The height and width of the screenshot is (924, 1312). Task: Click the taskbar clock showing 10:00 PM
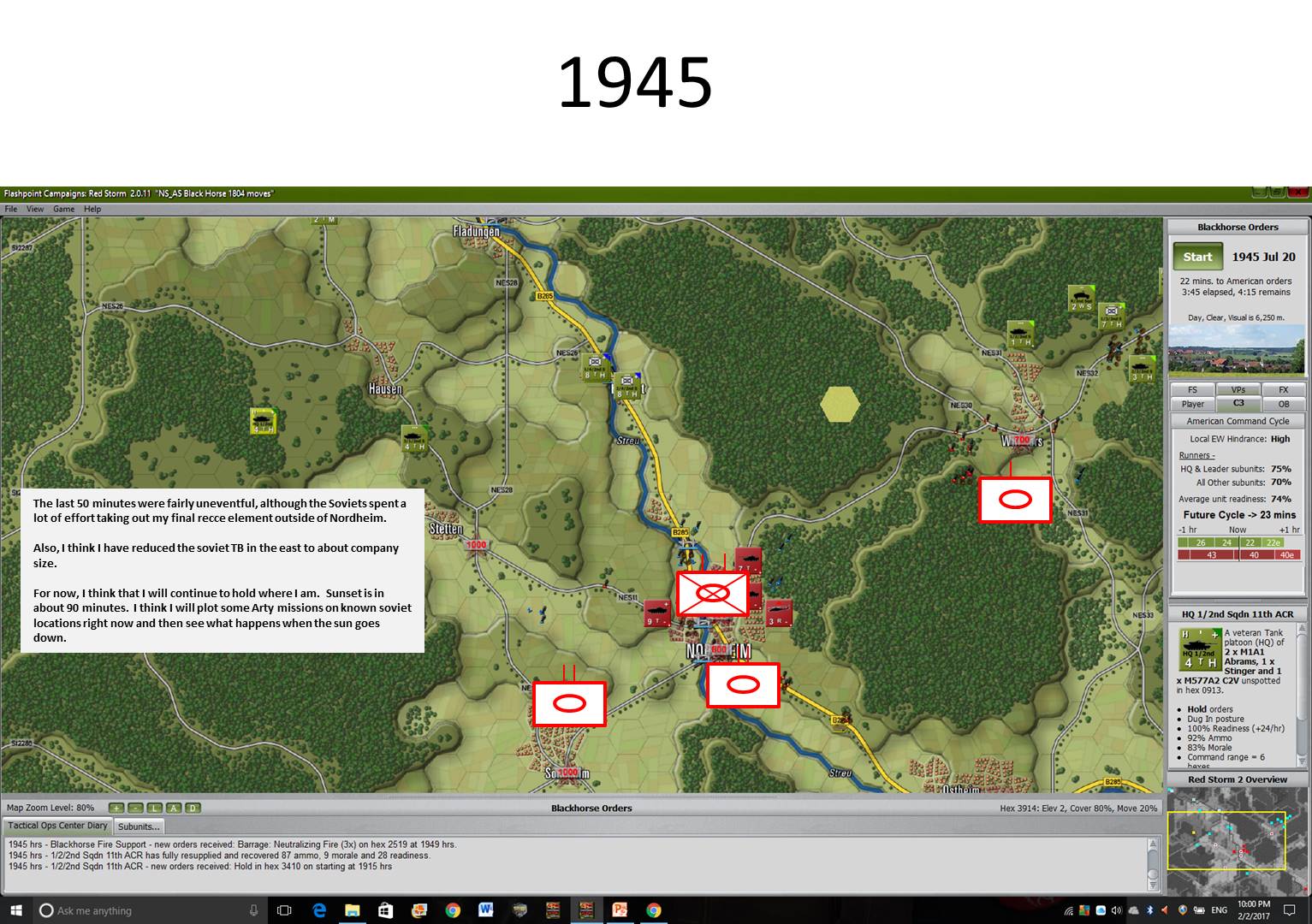(1254, 910)
